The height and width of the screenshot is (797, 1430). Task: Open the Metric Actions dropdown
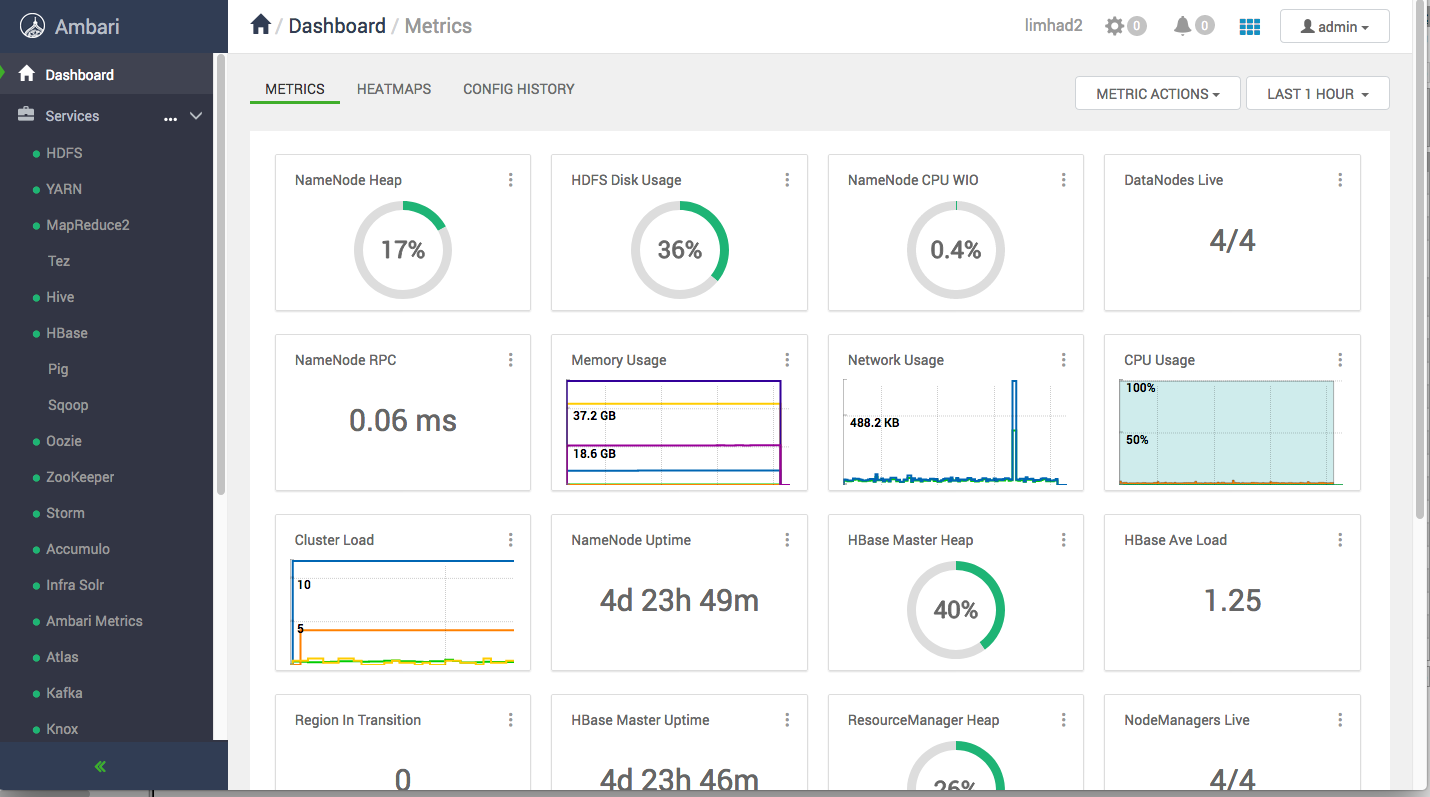[x=1157, y=94]
